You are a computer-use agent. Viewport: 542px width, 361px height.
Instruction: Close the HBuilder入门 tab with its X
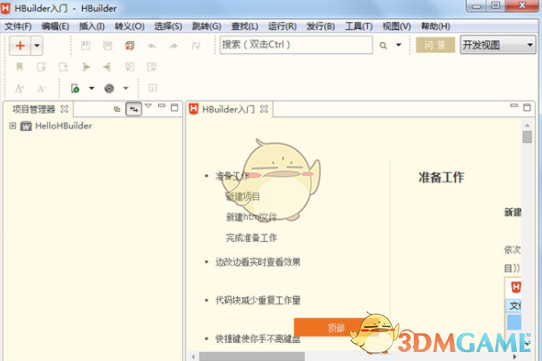click(x=264, y=109)
